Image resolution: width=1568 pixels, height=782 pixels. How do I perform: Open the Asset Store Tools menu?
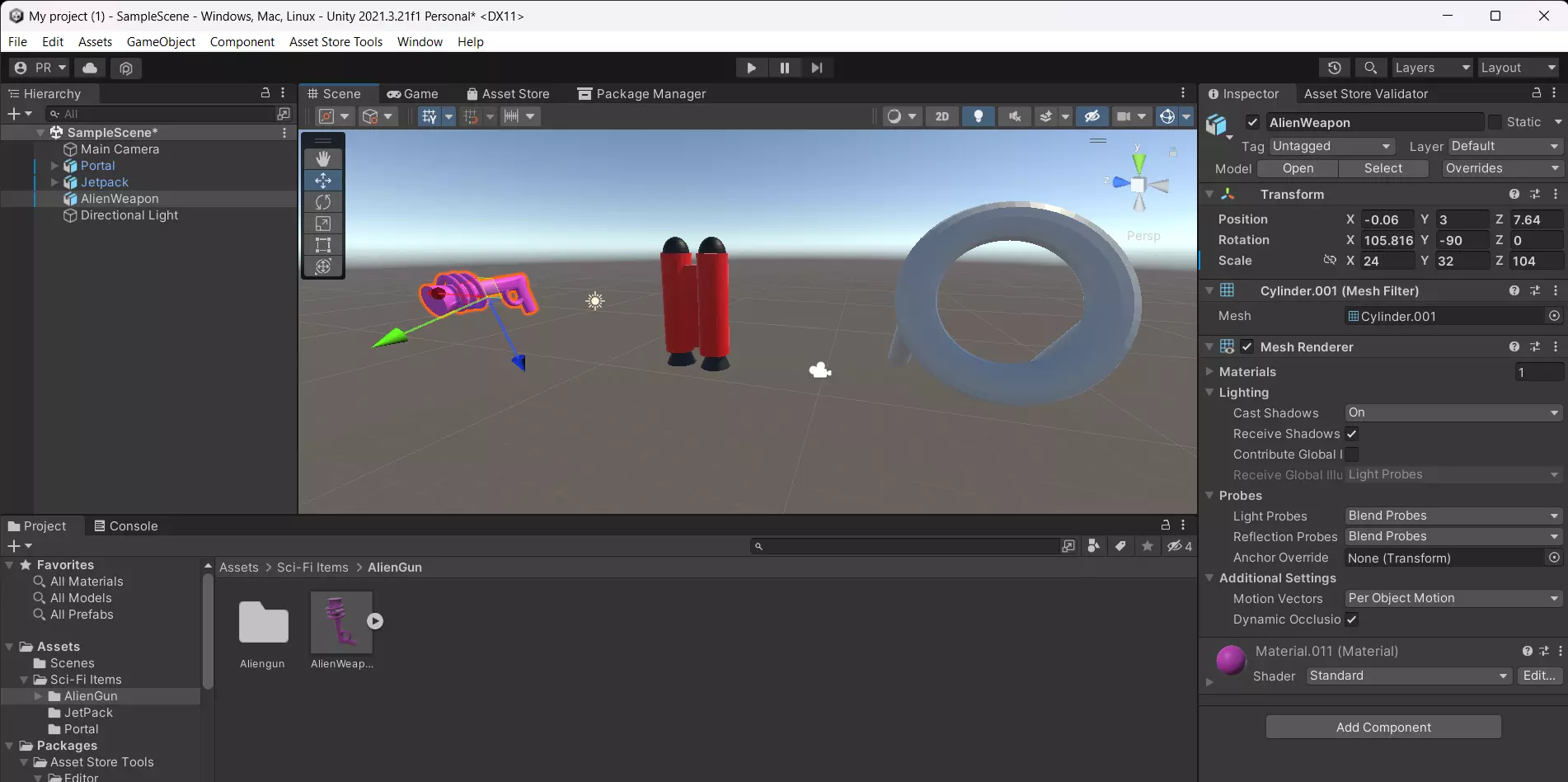tap(336, 41)
